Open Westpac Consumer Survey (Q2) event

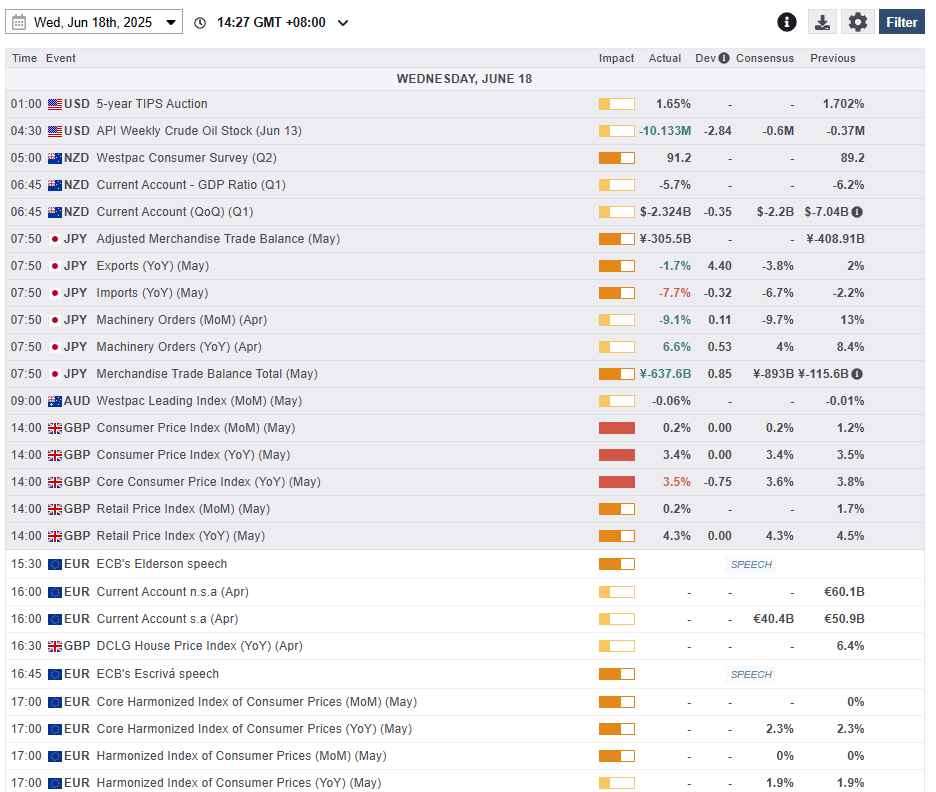pos(186,158)
